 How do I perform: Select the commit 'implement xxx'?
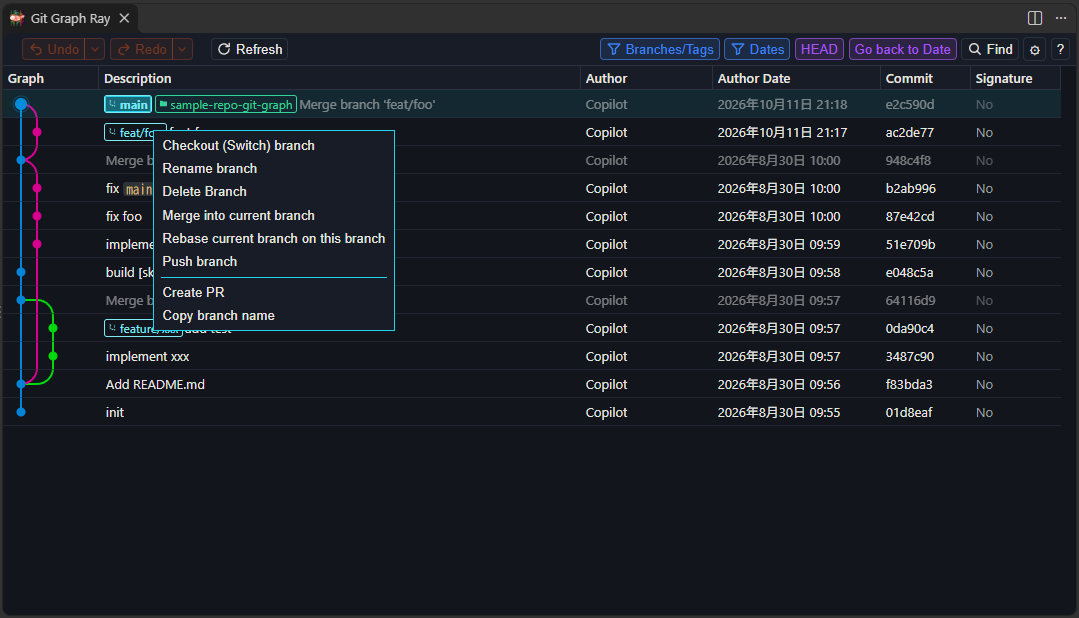tap(531, 356)
